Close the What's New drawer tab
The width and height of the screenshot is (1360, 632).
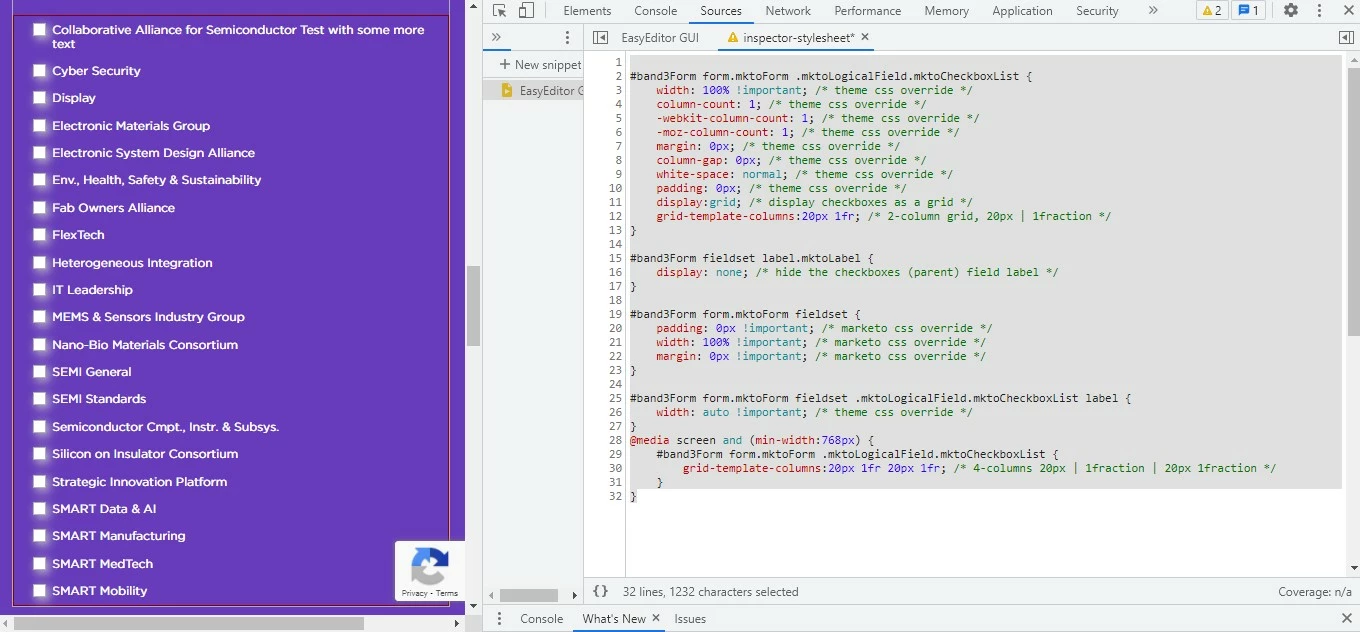(656, 618)
